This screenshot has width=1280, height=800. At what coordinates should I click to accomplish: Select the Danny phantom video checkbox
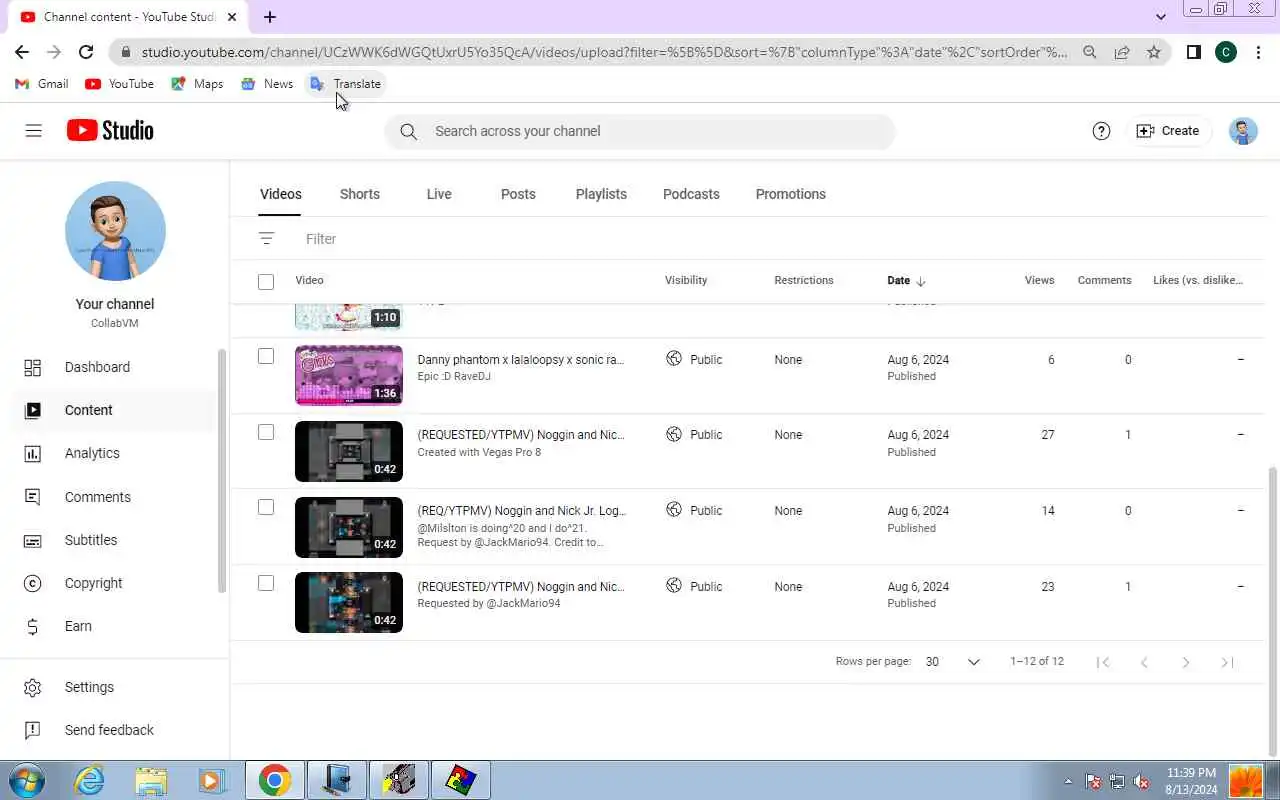point(266,356)
